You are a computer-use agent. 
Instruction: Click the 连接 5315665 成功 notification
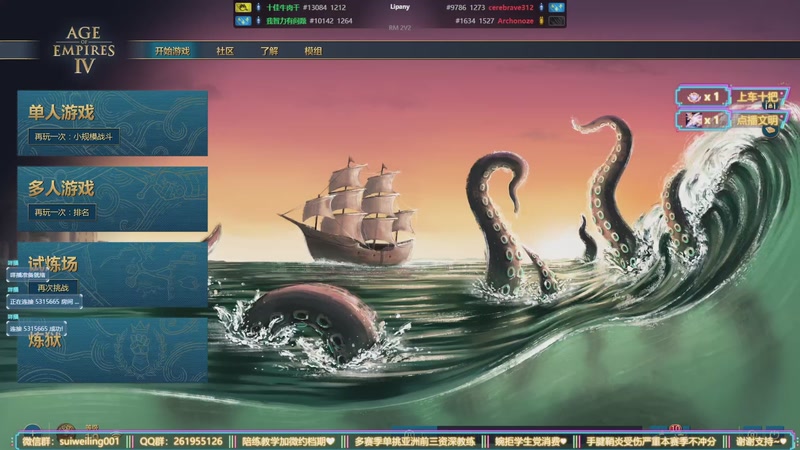point(36,329)
